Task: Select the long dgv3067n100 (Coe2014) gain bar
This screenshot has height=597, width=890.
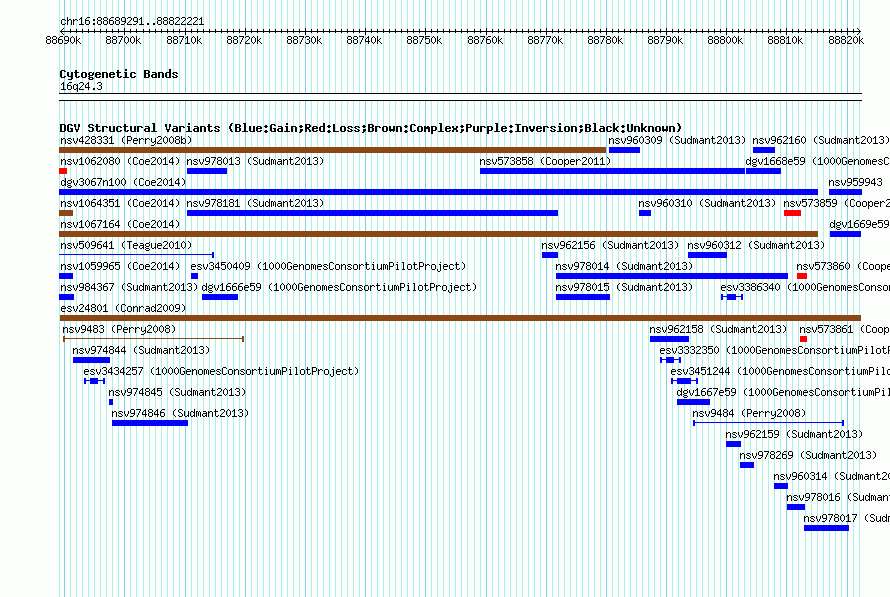Action: coord(439,192)
